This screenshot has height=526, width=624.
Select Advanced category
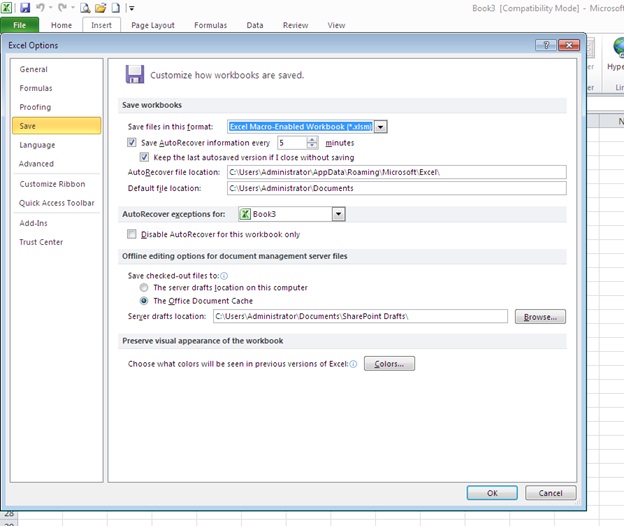[57, 164]
